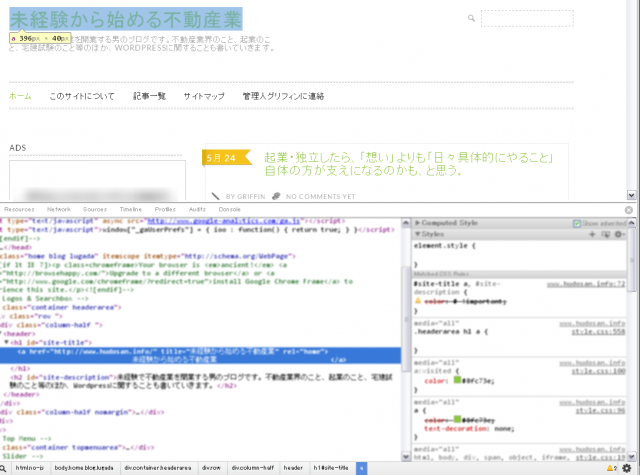Select container topmenuarea node
The width and height of the screenshot is (640, 475).
[78, 447]
